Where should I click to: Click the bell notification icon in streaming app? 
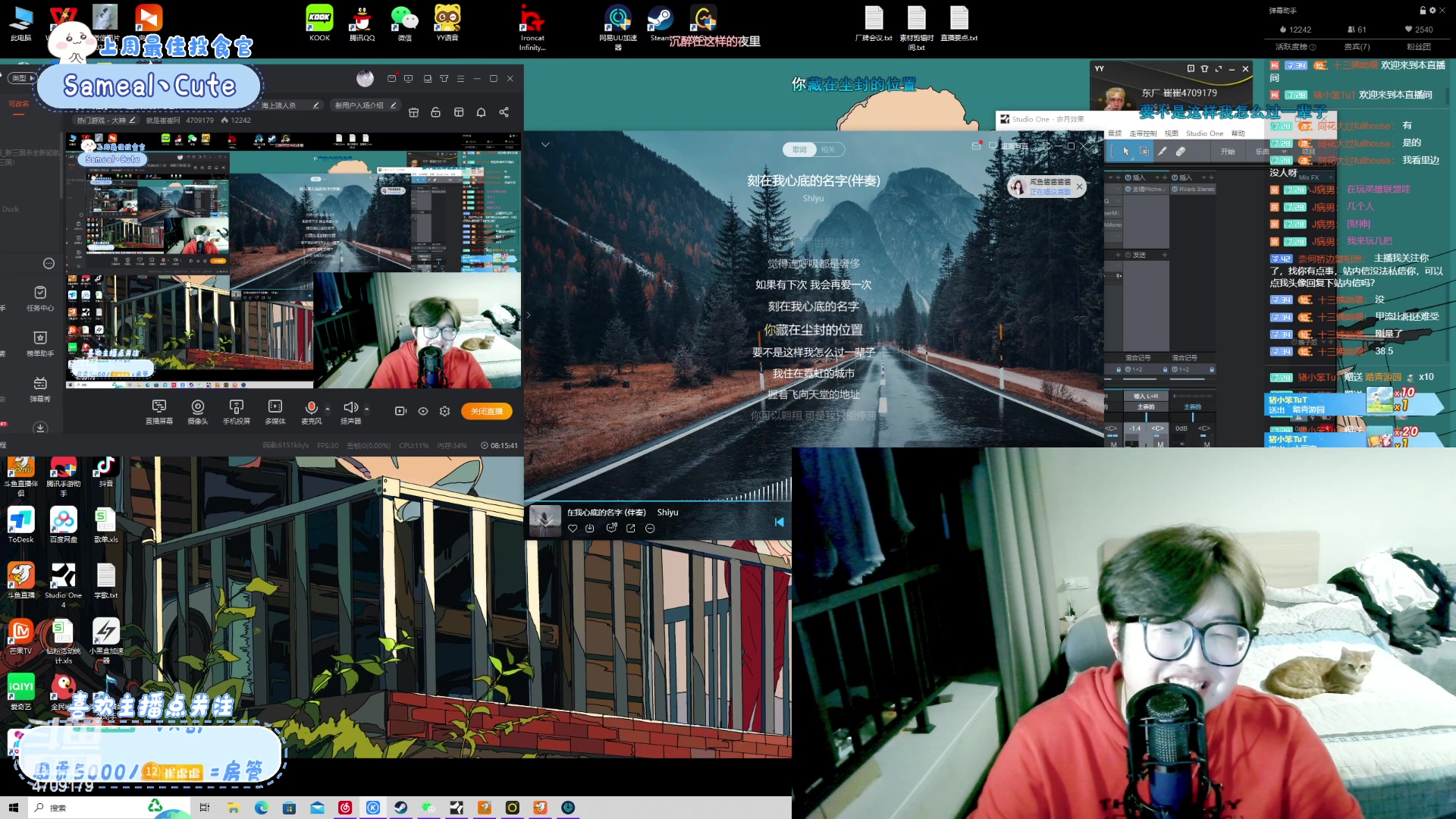[481, 112]
